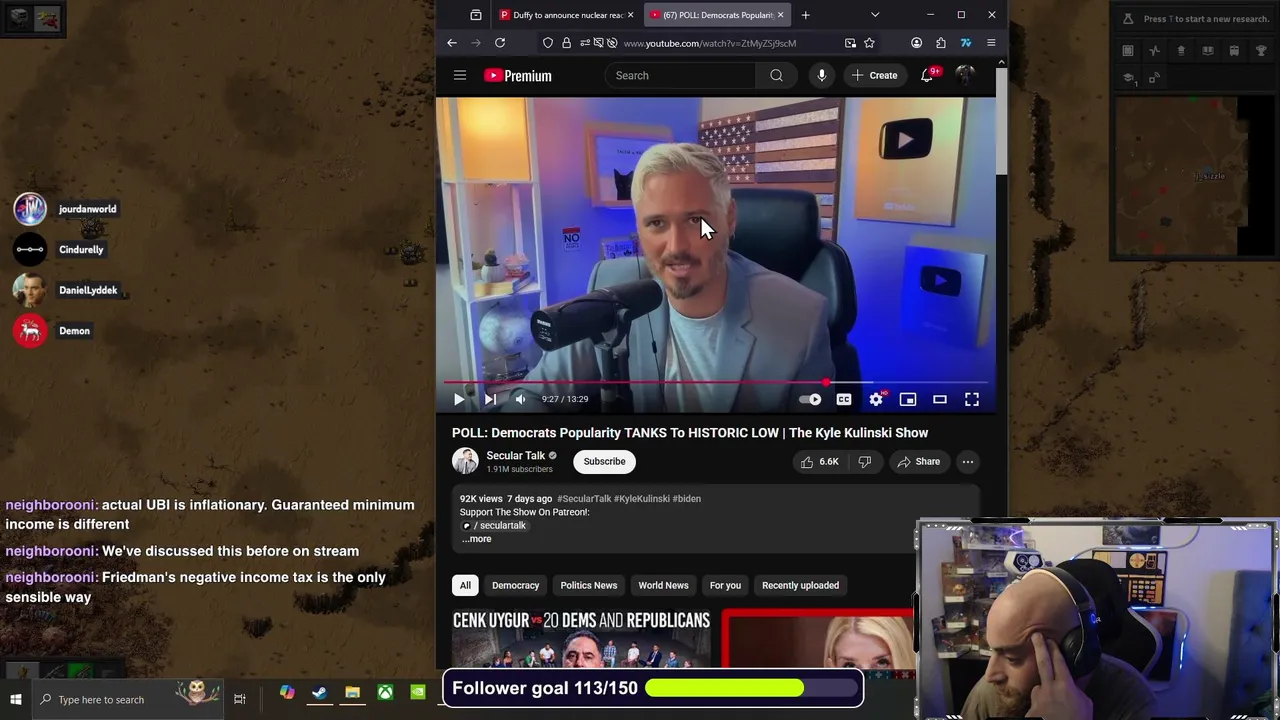This screenshot has height=720, width=1280.
Task: Open patreon /seculartalk link
Action: tap(494, 525)
